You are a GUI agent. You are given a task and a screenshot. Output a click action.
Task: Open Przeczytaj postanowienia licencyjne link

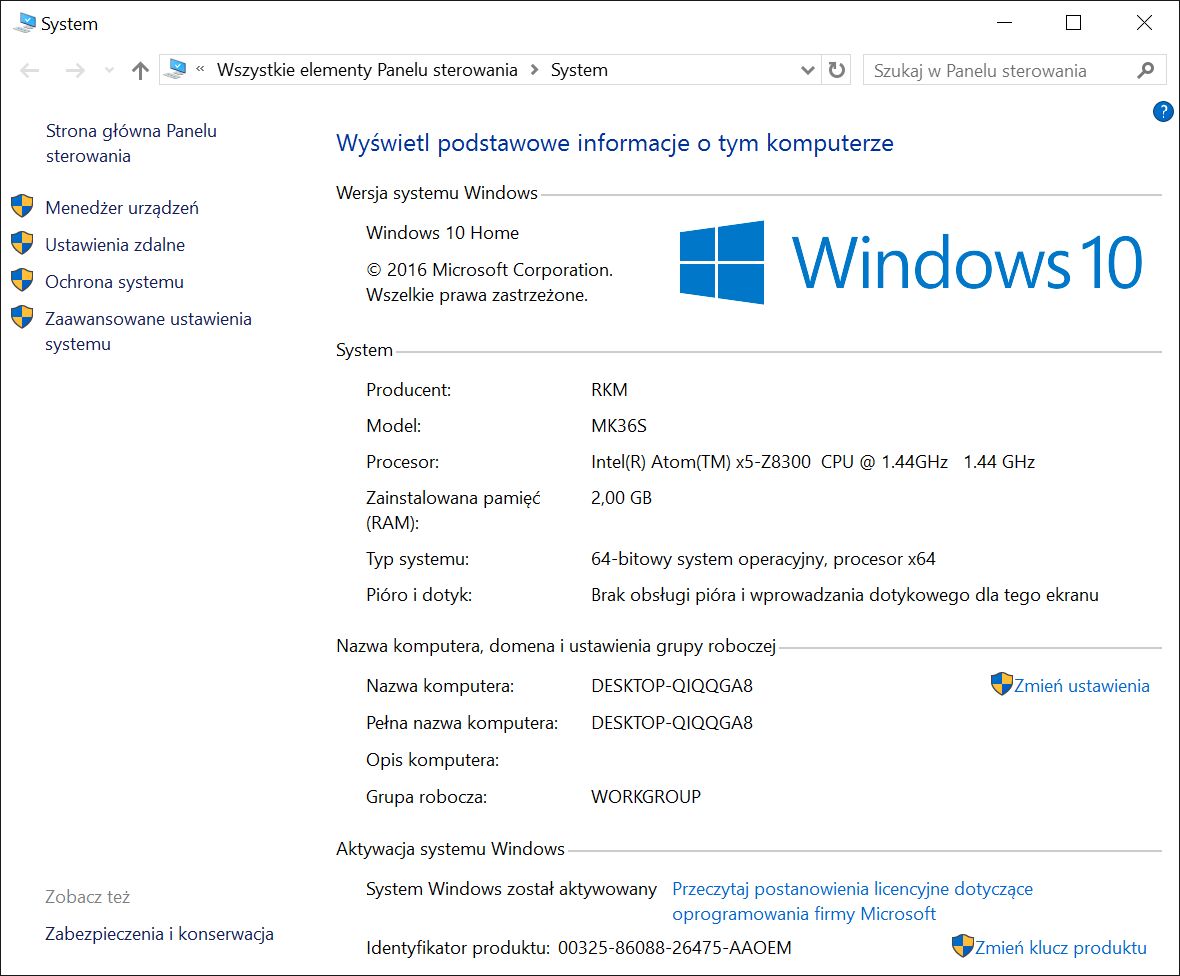pyautogui.click(x=852, y=902)
